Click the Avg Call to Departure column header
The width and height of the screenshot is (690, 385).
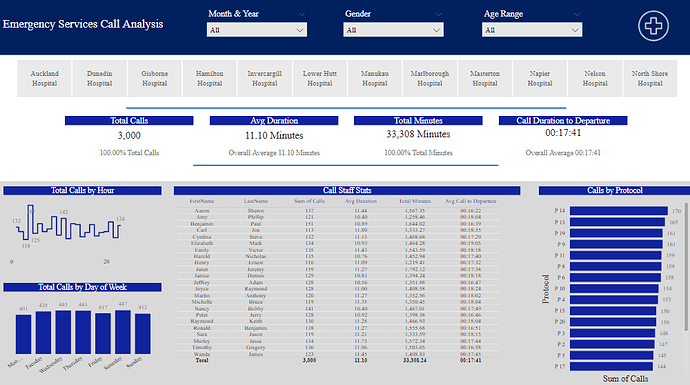pyautogui.click(x=470, y=201)
